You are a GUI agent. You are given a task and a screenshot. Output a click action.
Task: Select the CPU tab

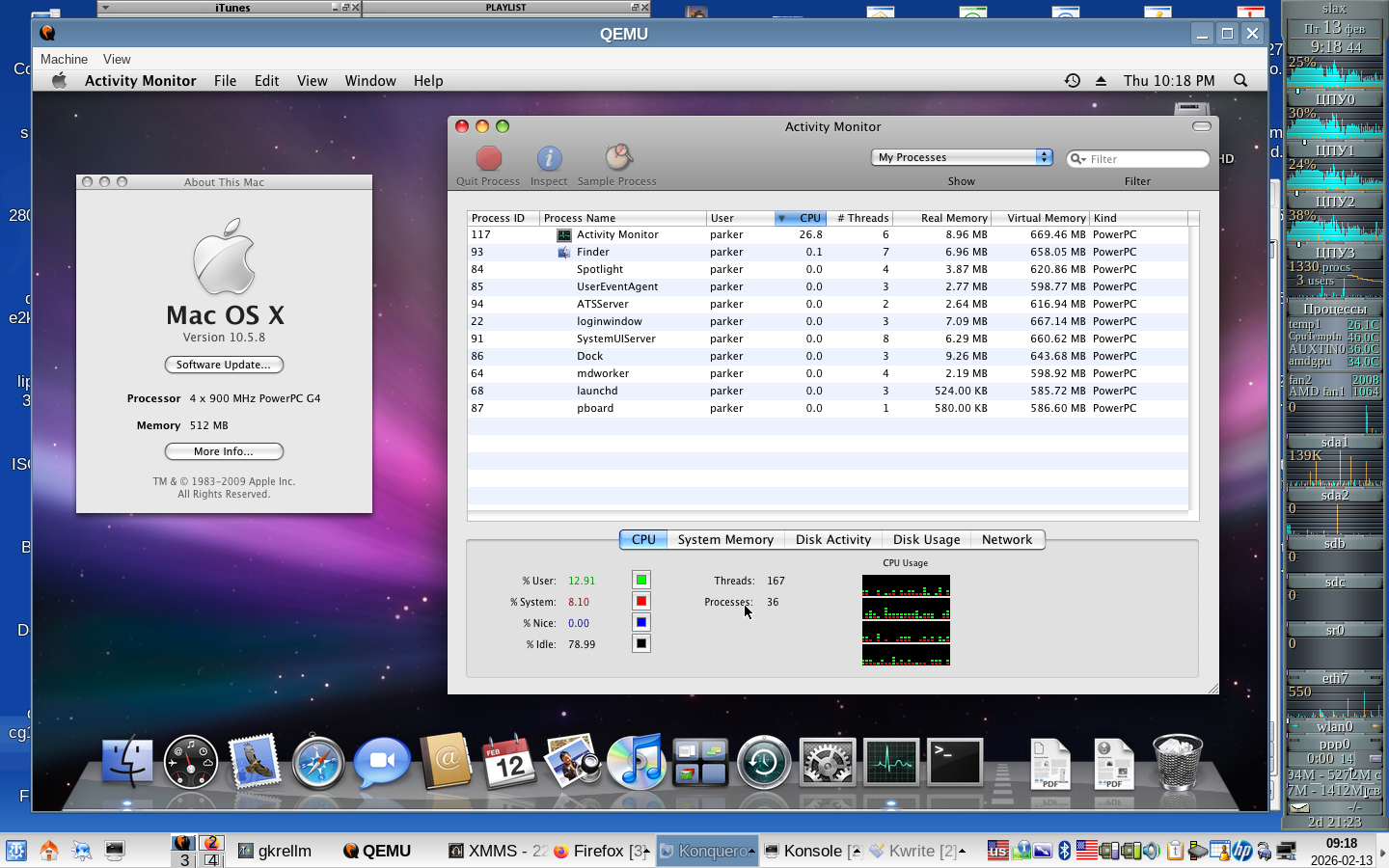tap(643, 540)
